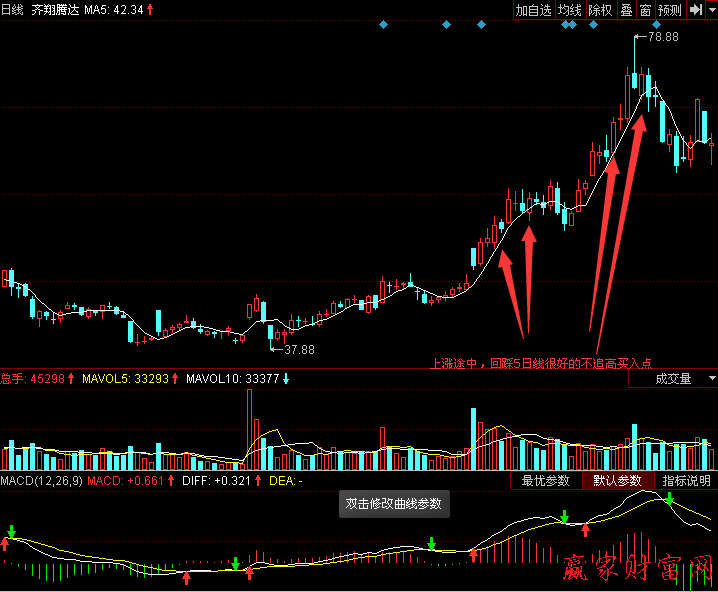The height and width of the screenshot is (592, 718).
Task: Click the rightmost blue diamond event marker
Action: 656,24
